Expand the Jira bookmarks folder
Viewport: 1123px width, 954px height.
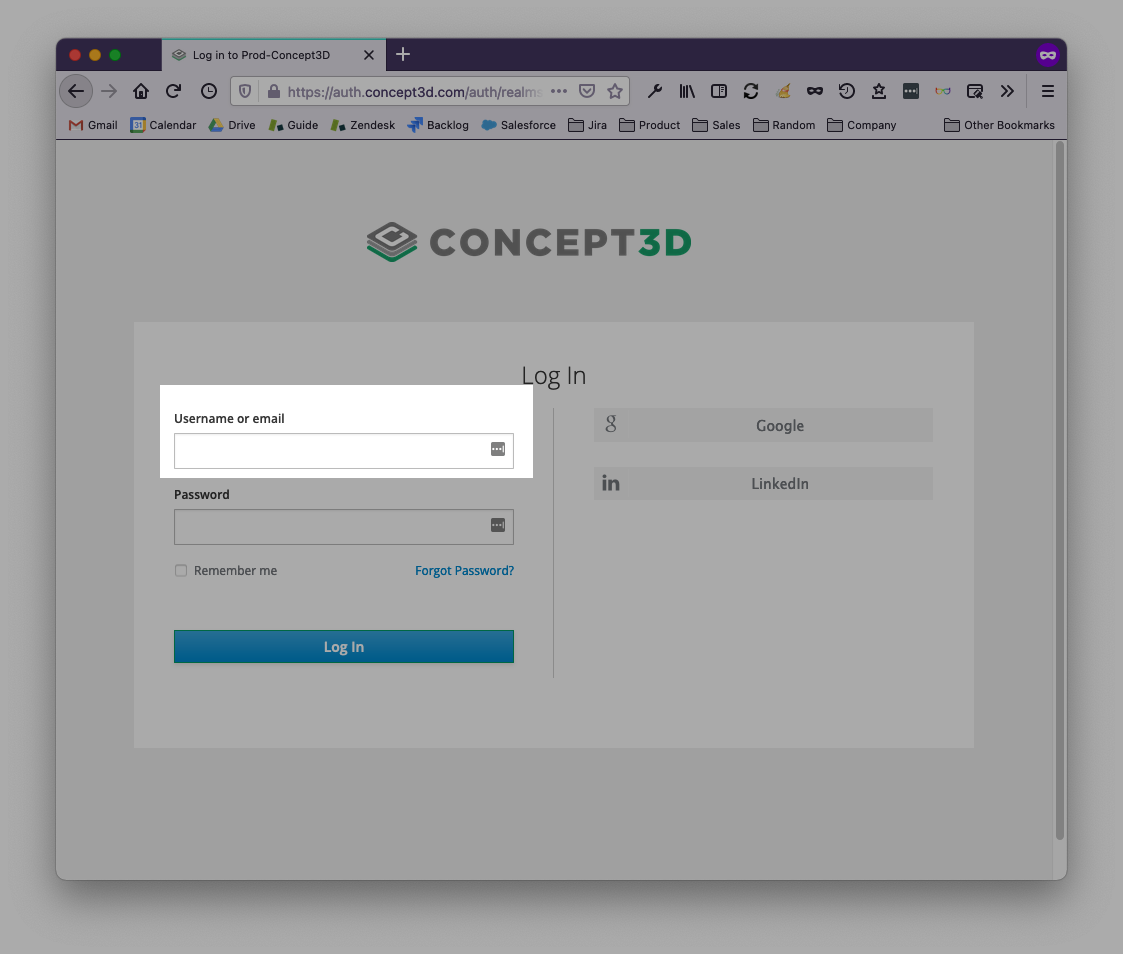tap(587, 125)
